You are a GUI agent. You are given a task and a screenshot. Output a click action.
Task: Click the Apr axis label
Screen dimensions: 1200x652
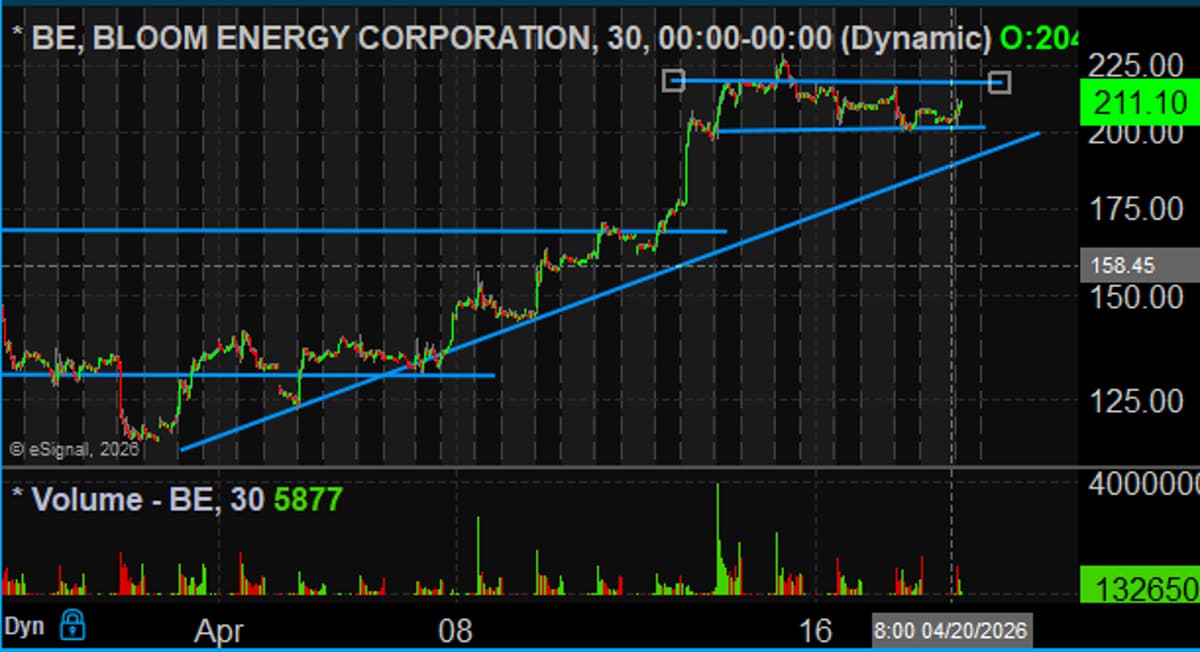click(220, 631)
